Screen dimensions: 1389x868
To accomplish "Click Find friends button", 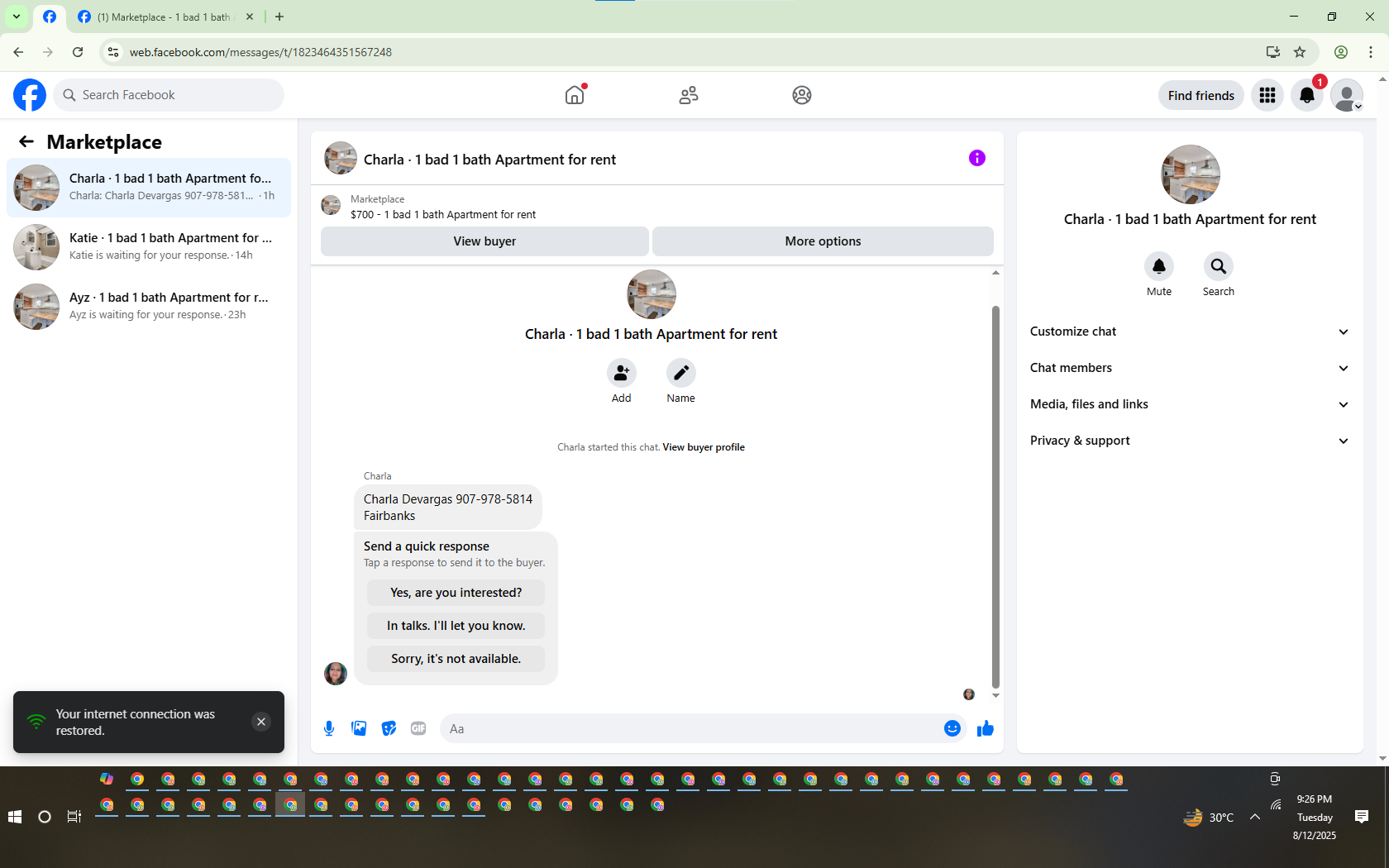I will tap(1201, 95).
